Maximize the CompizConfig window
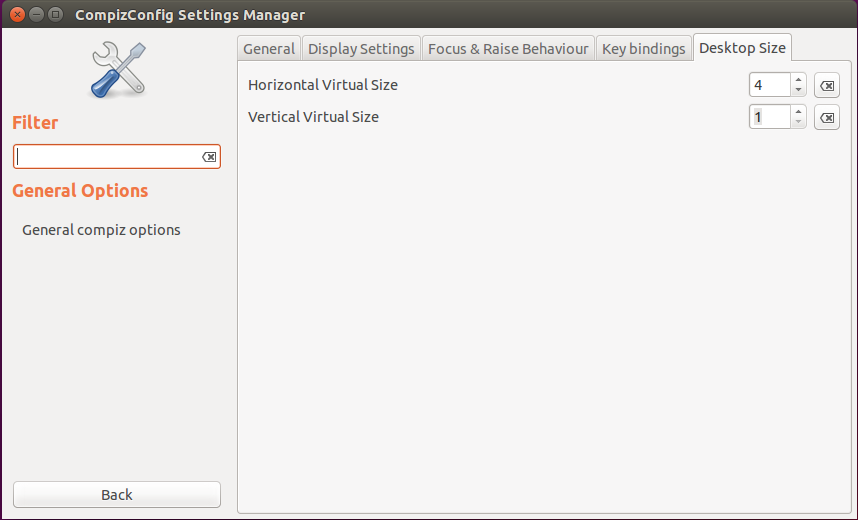 pyautogui.click(x=54, y=15)
